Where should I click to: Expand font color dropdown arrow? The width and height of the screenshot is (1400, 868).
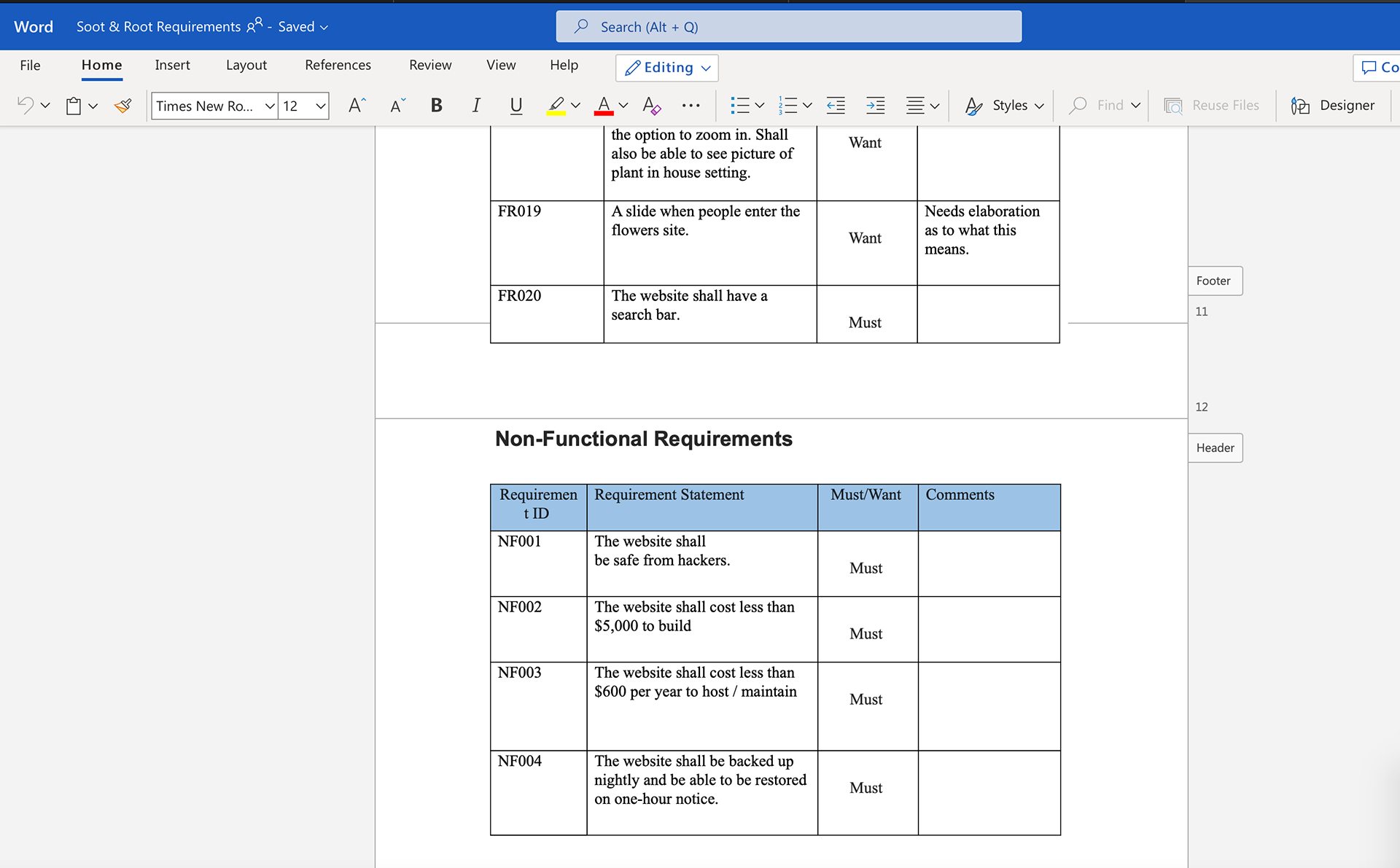tap(623, 106)
